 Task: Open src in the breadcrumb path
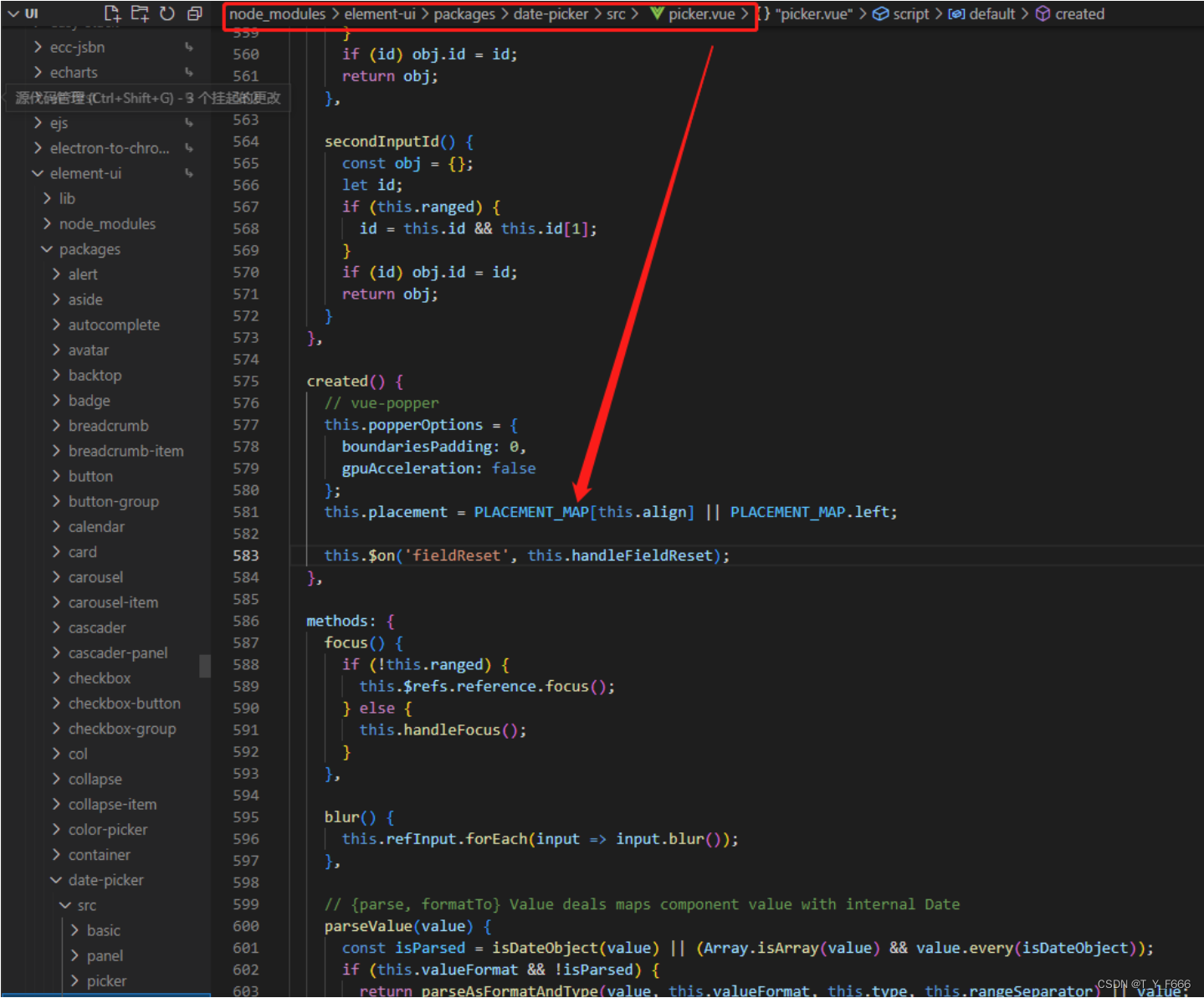[616, 13]
